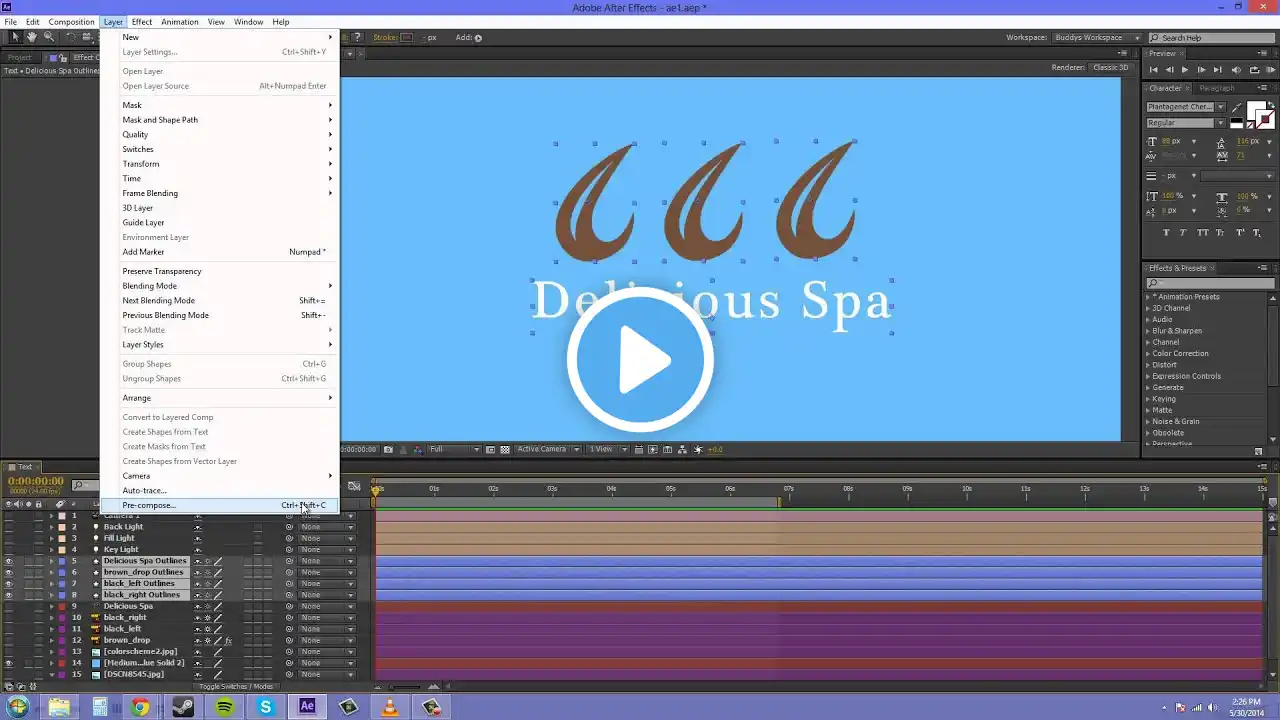Click the After Effects taskbar icon
1280x720 pixels.
[307, 707]
